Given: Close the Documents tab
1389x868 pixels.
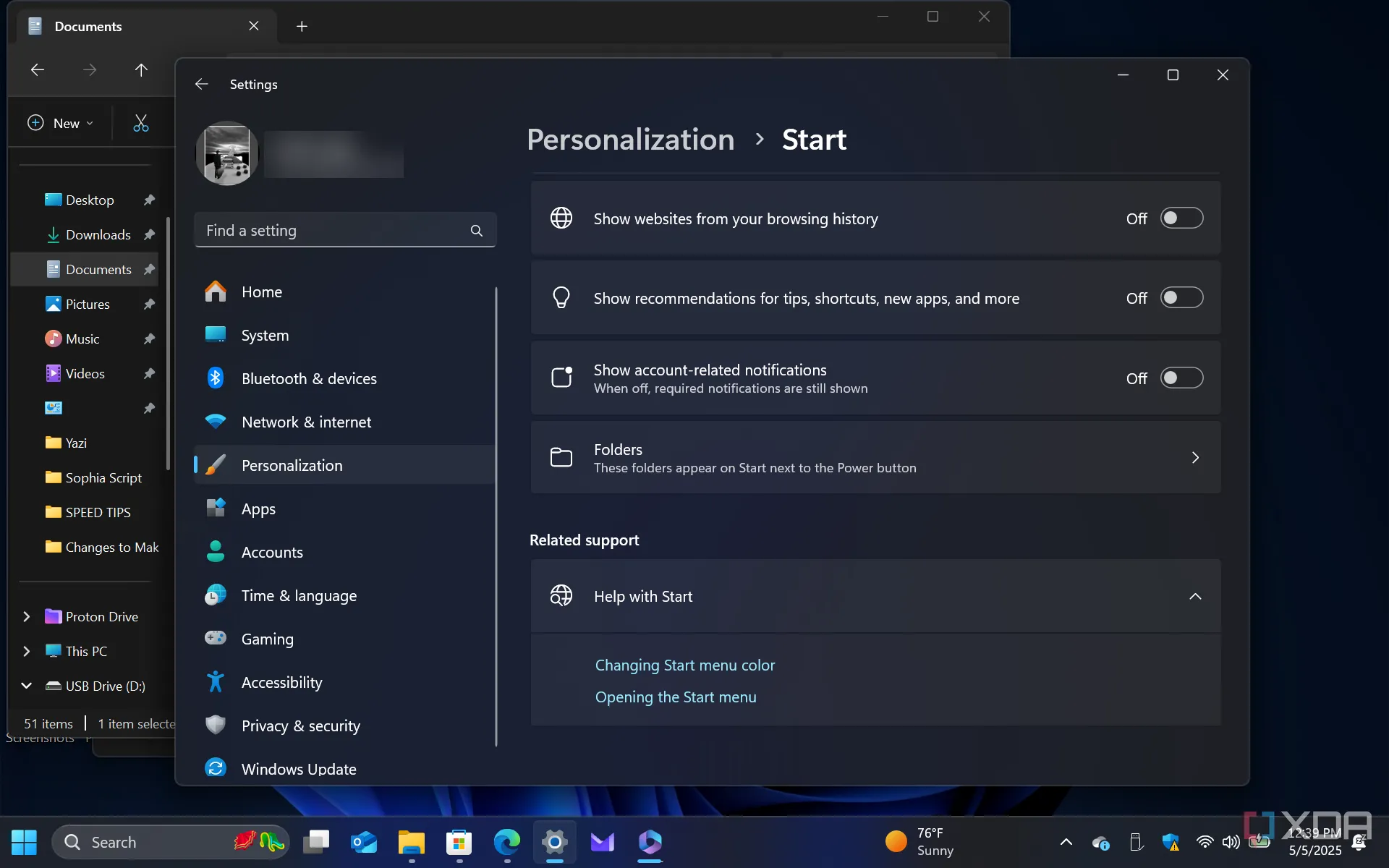Looking at the screenshot, I should coord(254,26).
